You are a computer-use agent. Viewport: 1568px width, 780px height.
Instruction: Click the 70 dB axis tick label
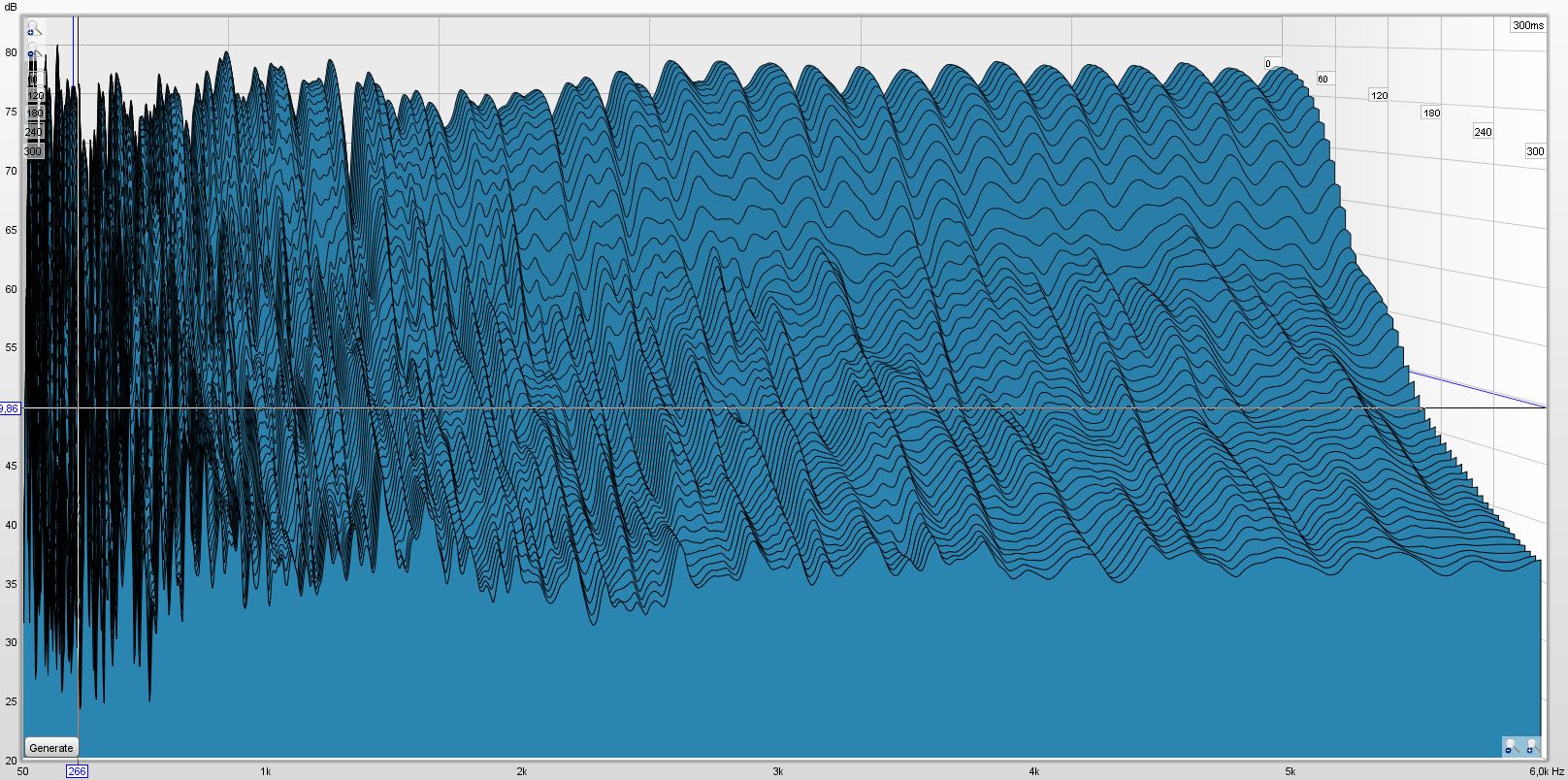coord(11,171)
